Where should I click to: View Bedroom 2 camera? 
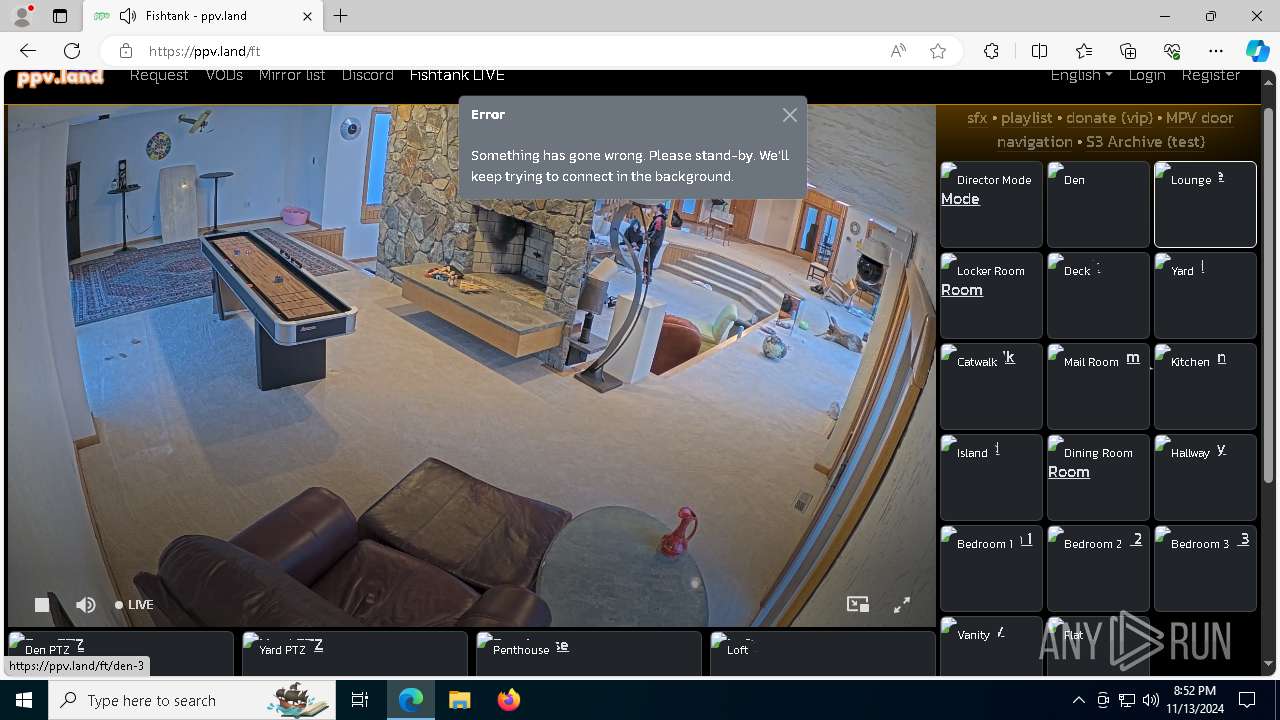click(1098, 568)
